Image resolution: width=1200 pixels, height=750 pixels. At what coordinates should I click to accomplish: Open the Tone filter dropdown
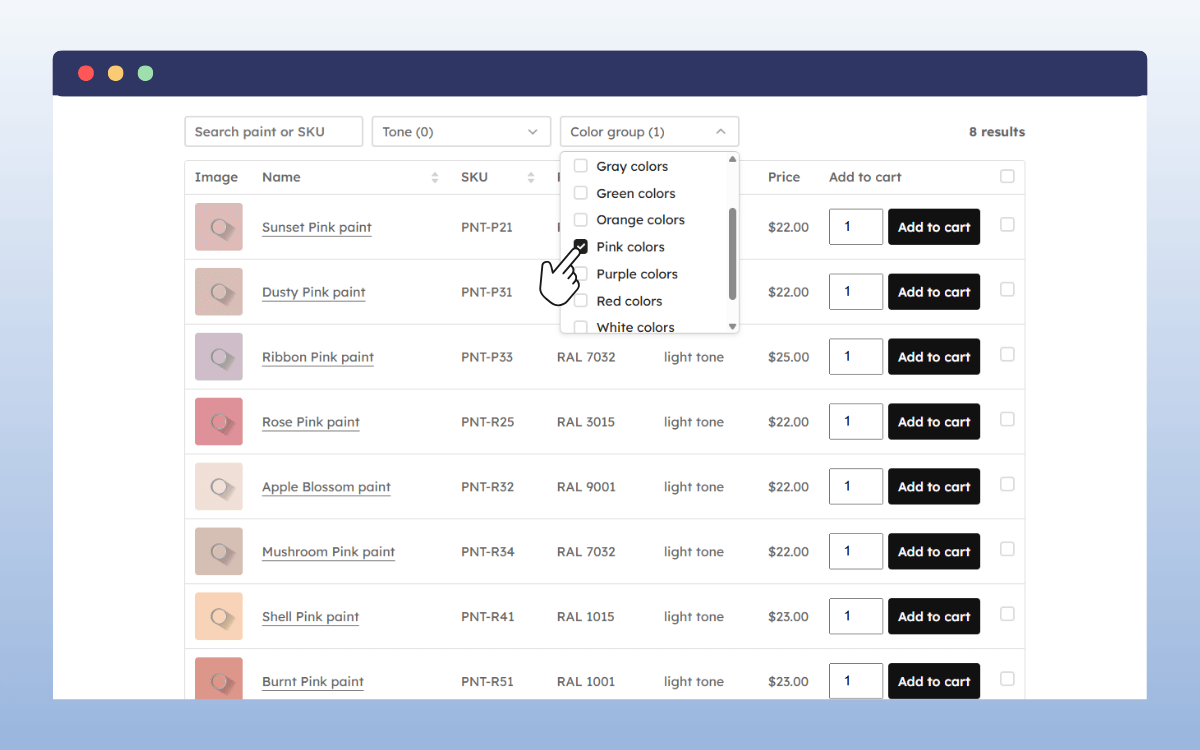pyautogui.click(x=460, y=131)
